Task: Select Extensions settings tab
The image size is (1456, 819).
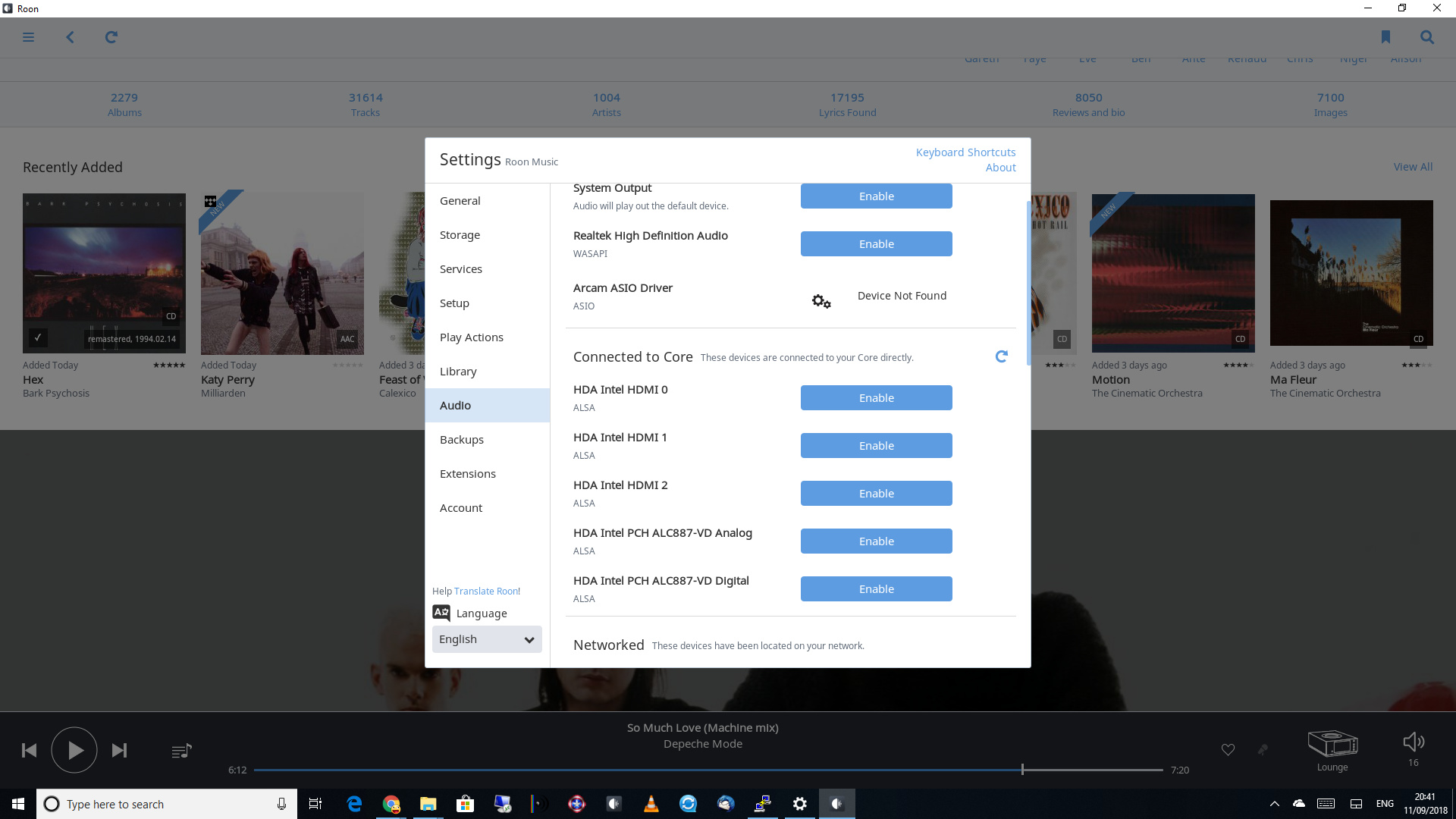Action: pyautogui.click(x=487, y=474)
